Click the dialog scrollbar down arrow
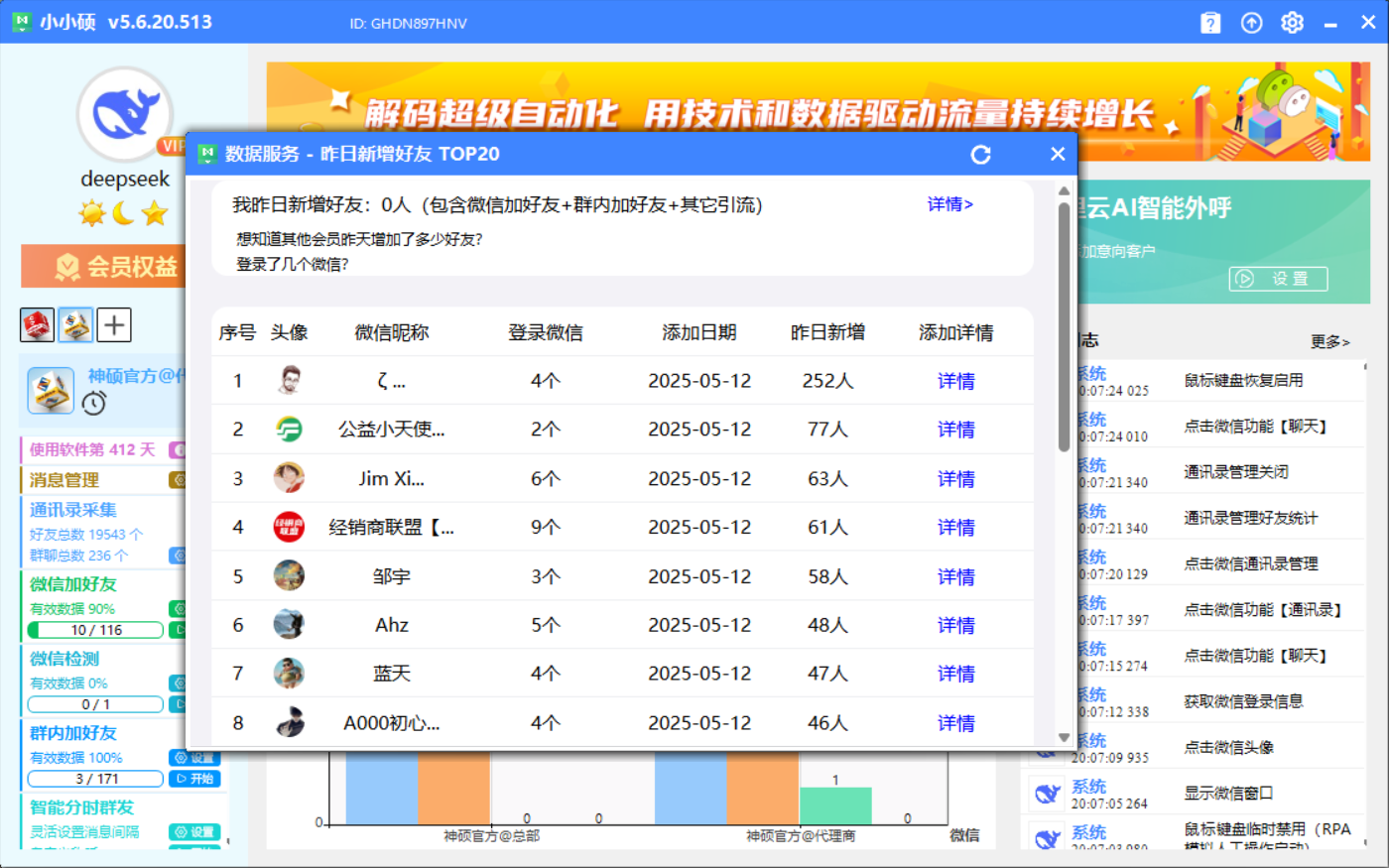The width and height of the screenshot is (1389, 868). (1064, 737)
